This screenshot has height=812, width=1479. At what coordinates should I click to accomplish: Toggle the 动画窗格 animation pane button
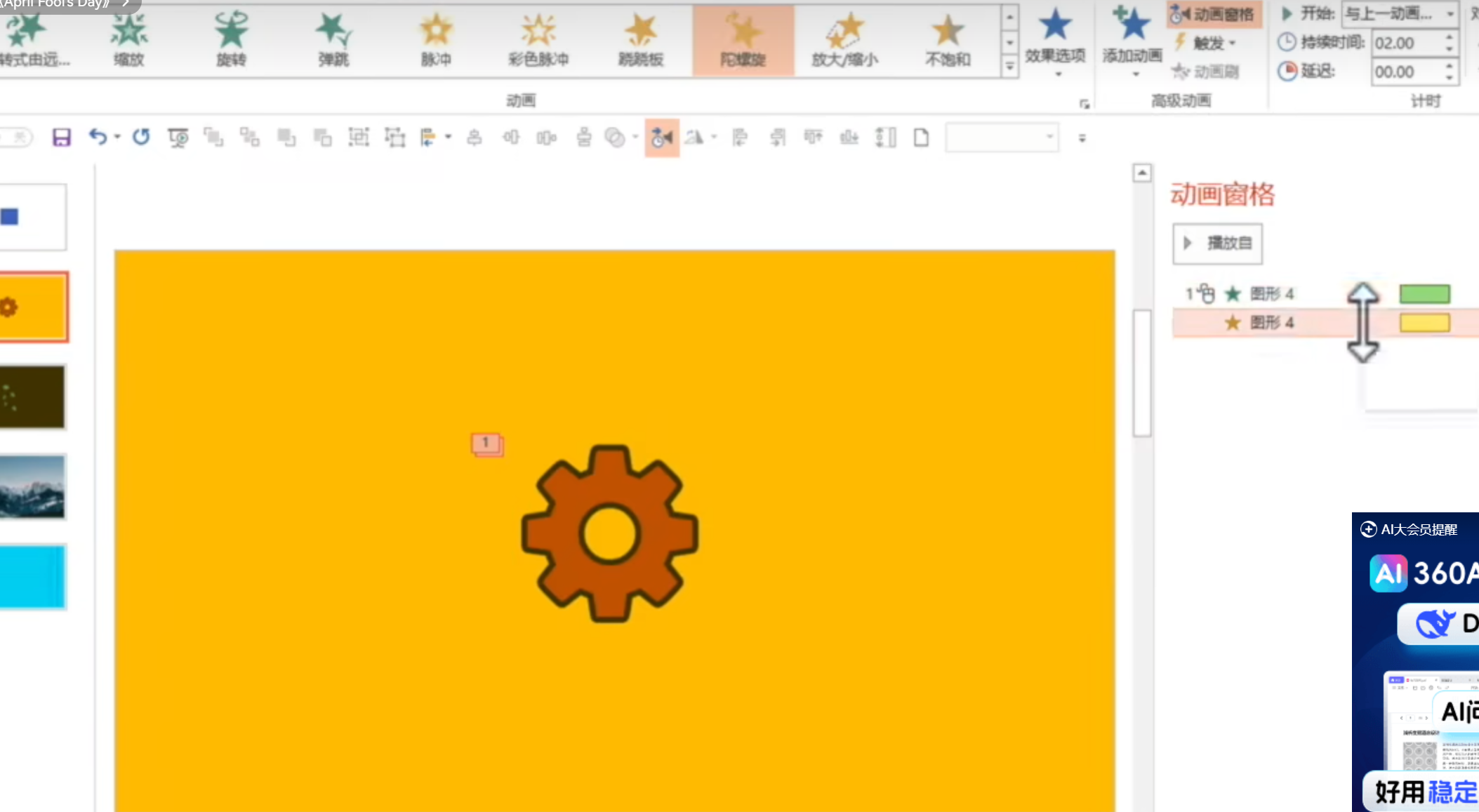(x=1214, y=14)
